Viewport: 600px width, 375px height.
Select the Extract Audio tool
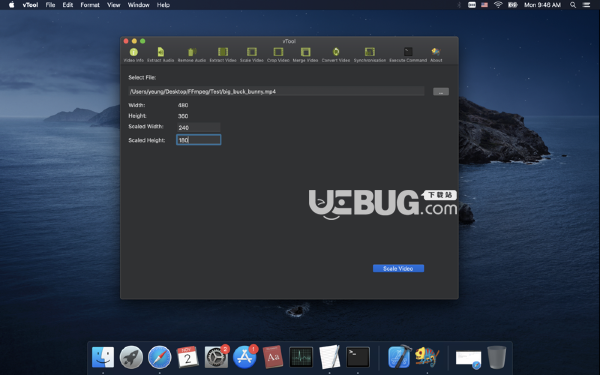161,54
